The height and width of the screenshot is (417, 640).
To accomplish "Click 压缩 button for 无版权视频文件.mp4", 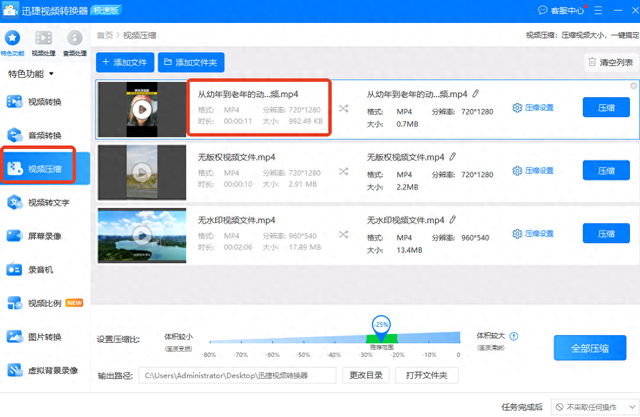I will [x=606, y=170].
